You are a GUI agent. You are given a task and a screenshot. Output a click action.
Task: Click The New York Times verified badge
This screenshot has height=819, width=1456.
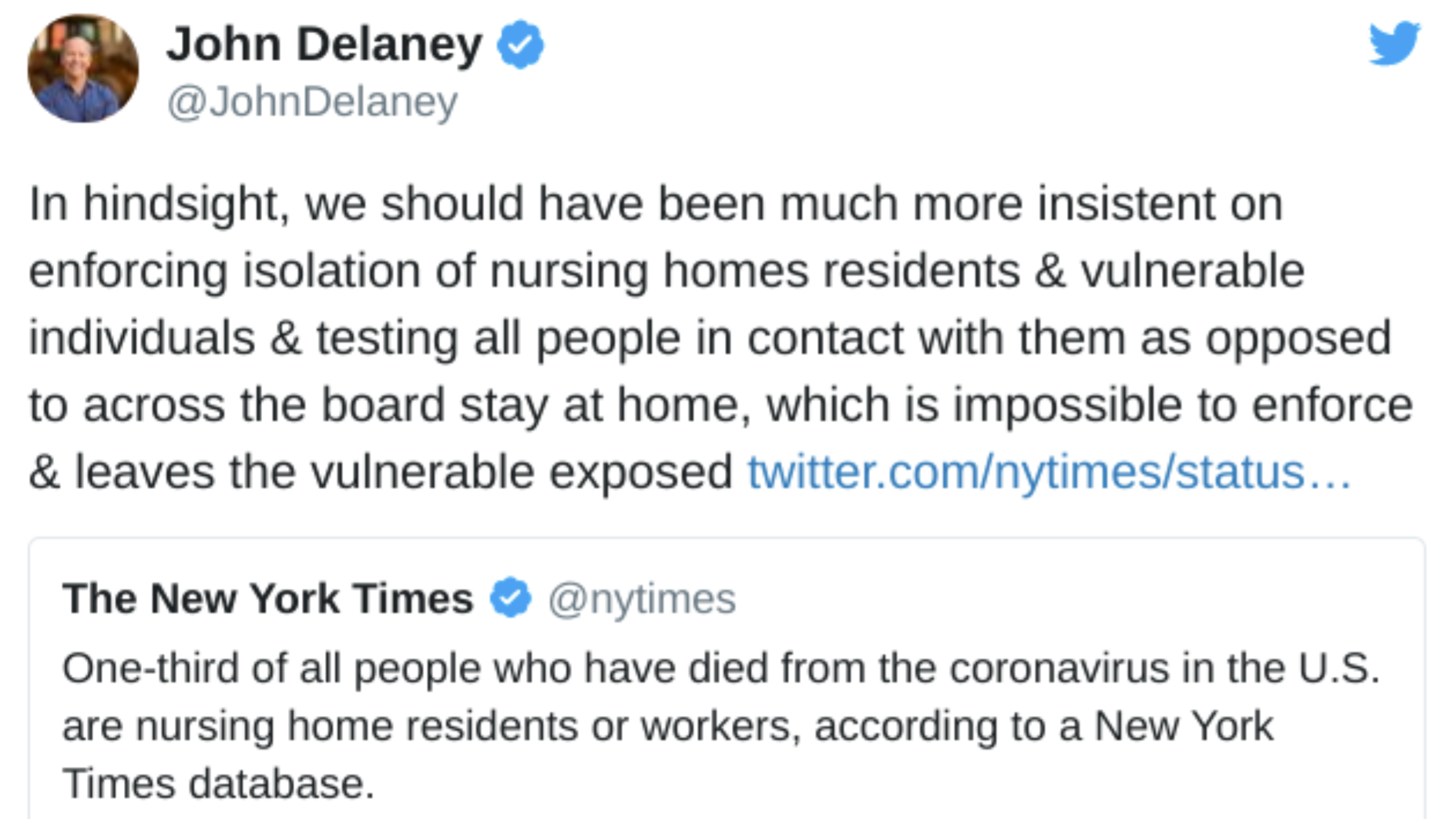pyautogui.click(x=510, y=598)
